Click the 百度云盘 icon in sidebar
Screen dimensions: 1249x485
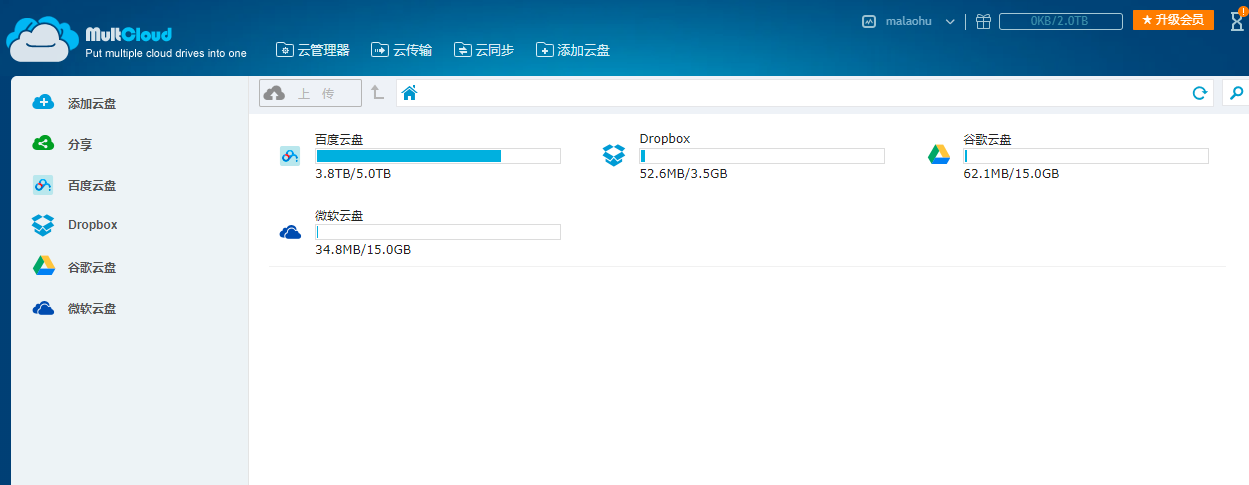[x=43, y=185]
